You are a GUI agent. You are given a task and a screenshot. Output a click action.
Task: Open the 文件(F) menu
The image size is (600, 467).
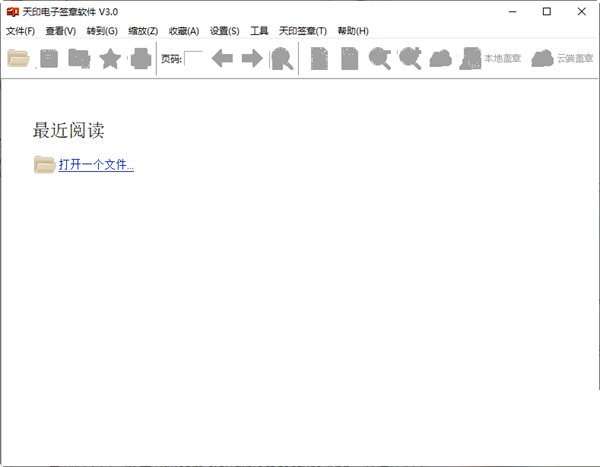pos(20,31)
